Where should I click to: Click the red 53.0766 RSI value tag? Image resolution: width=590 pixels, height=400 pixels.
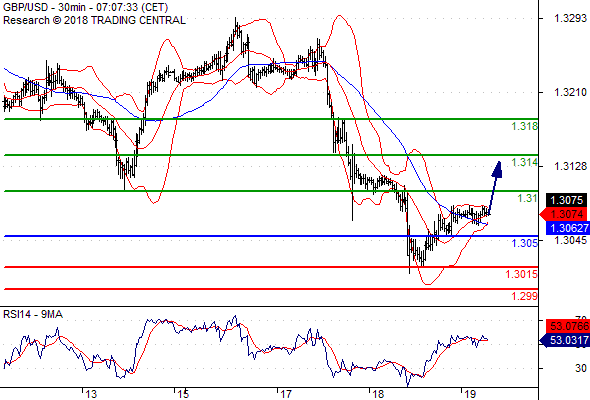[567, 326]
